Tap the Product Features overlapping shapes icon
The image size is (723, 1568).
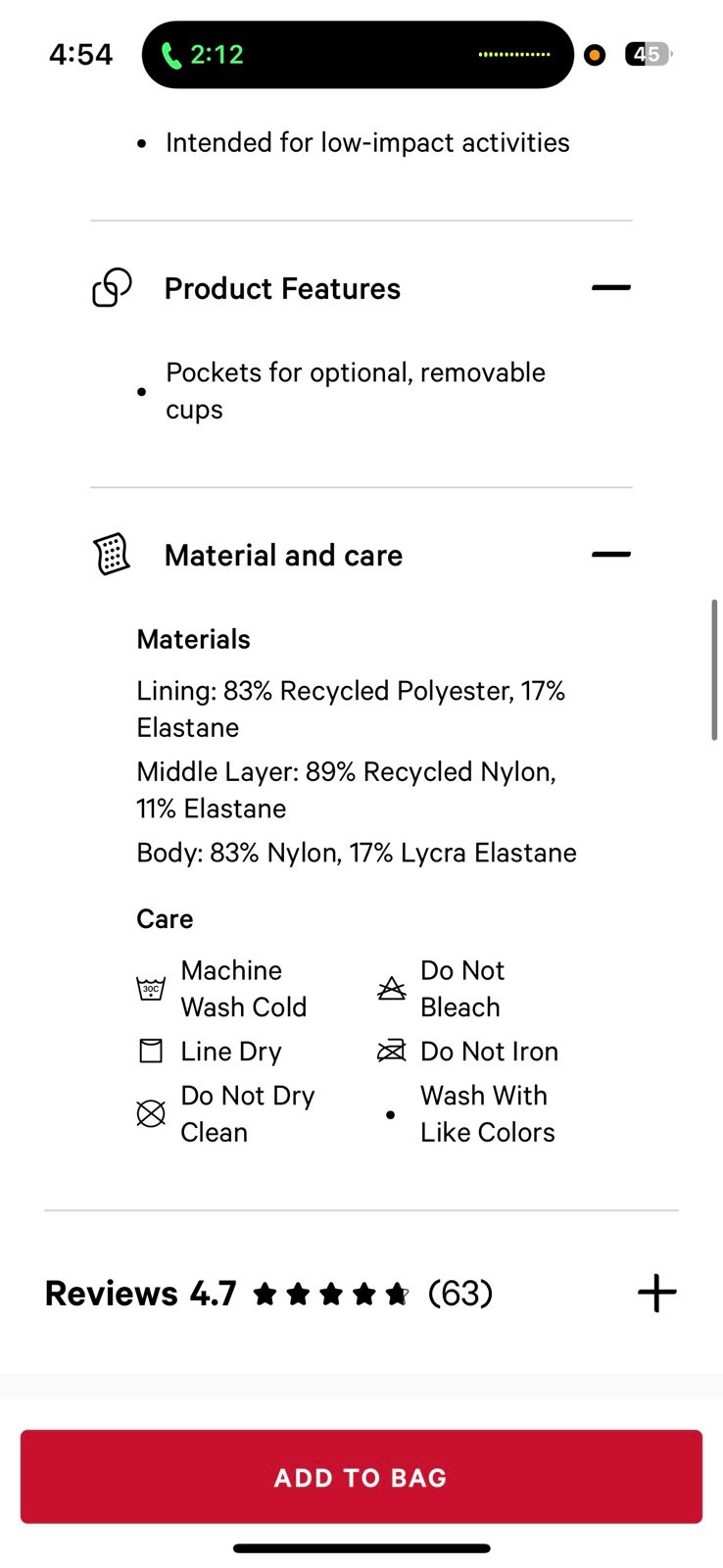click(x=112, y=288)
